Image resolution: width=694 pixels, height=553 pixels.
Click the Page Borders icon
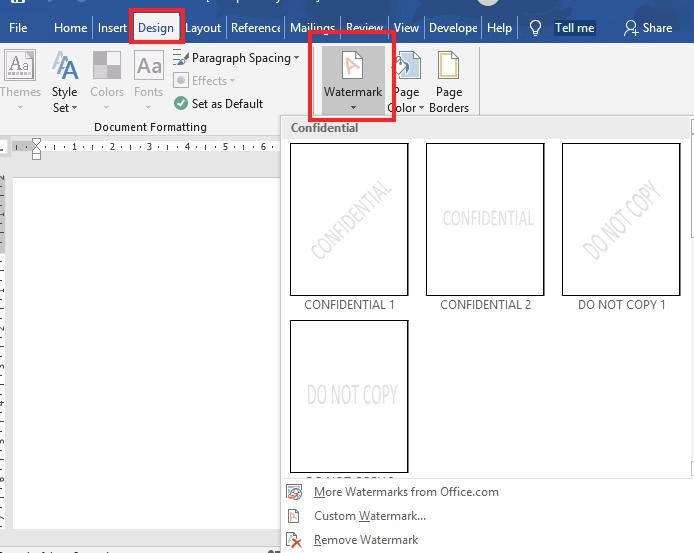pyautogui.click(x=448, y=66)
